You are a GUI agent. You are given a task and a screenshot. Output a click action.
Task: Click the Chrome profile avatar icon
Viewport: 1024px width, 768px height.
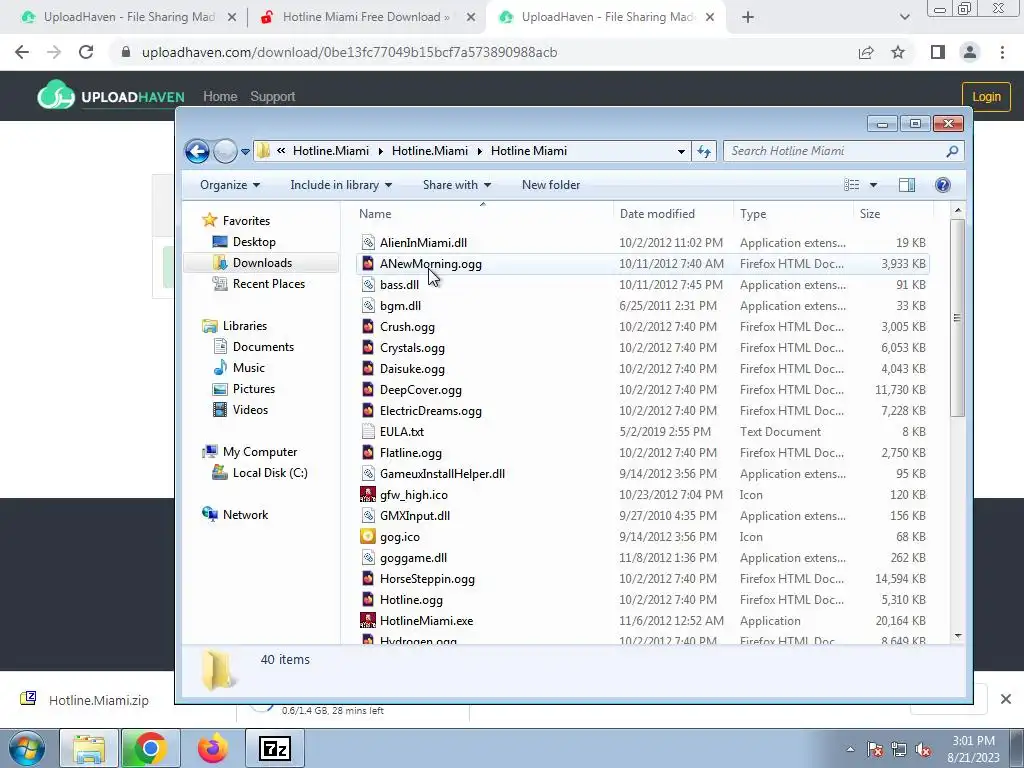(970, 52)
